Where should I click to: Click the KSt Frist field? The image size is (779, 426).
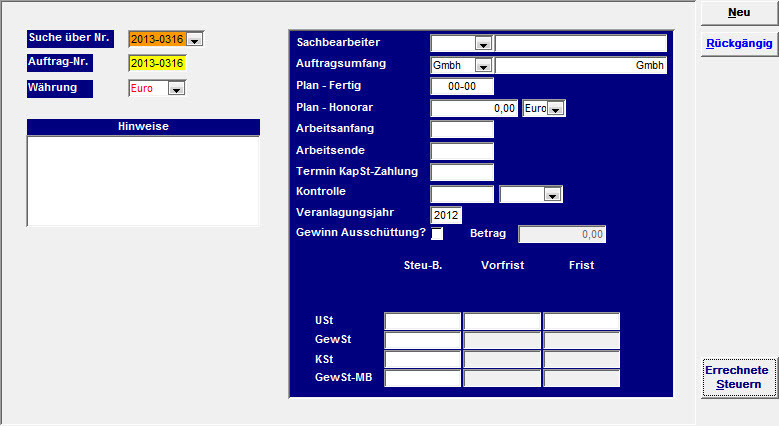581,359
